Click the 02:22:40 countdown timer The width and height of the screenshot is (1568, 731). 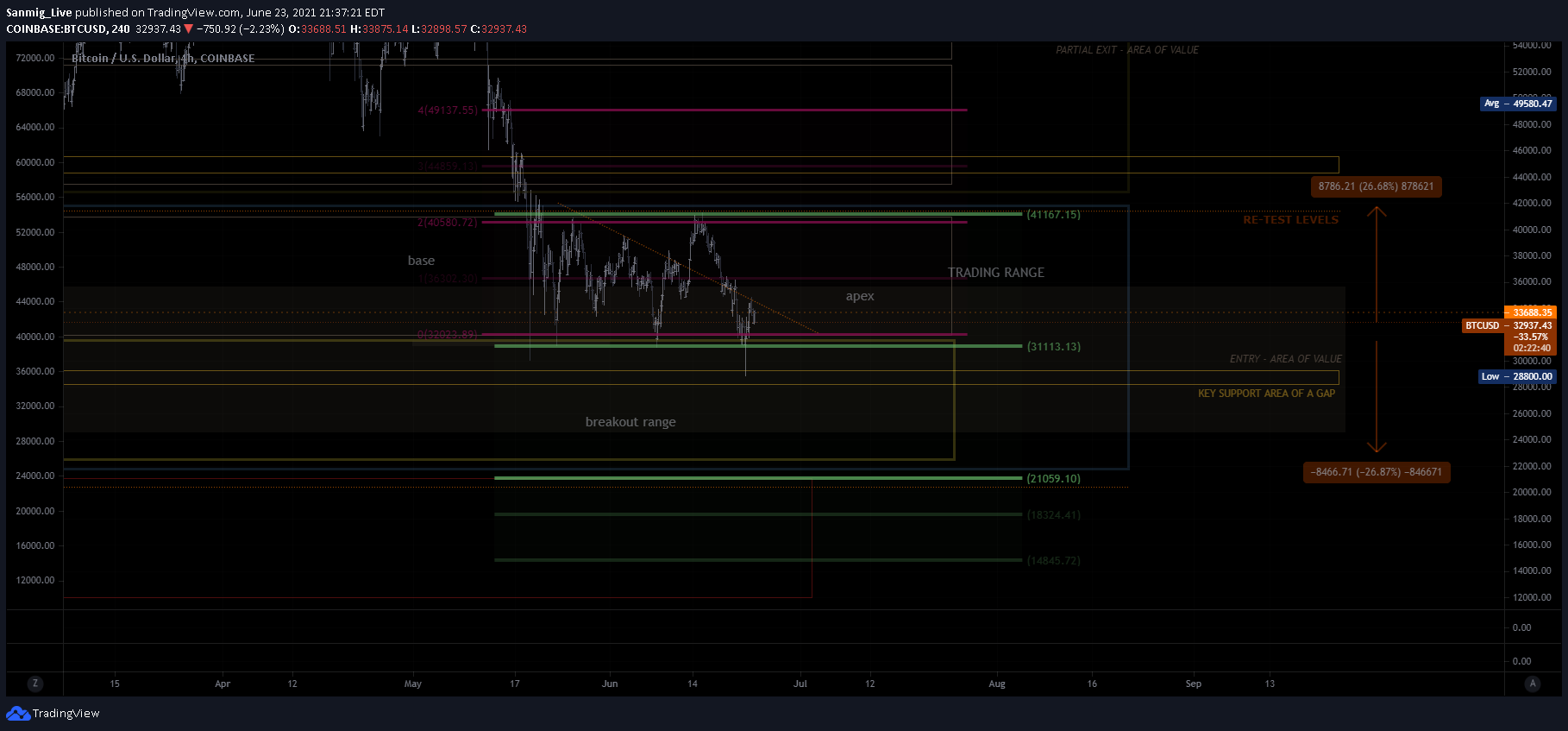(x=1532, y=349)
